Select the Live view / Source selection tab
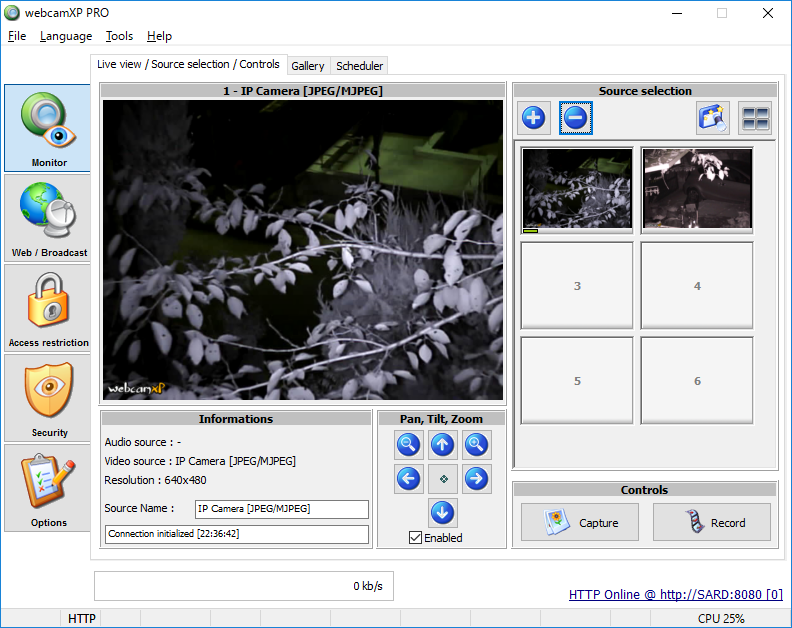 pos(188,64)
